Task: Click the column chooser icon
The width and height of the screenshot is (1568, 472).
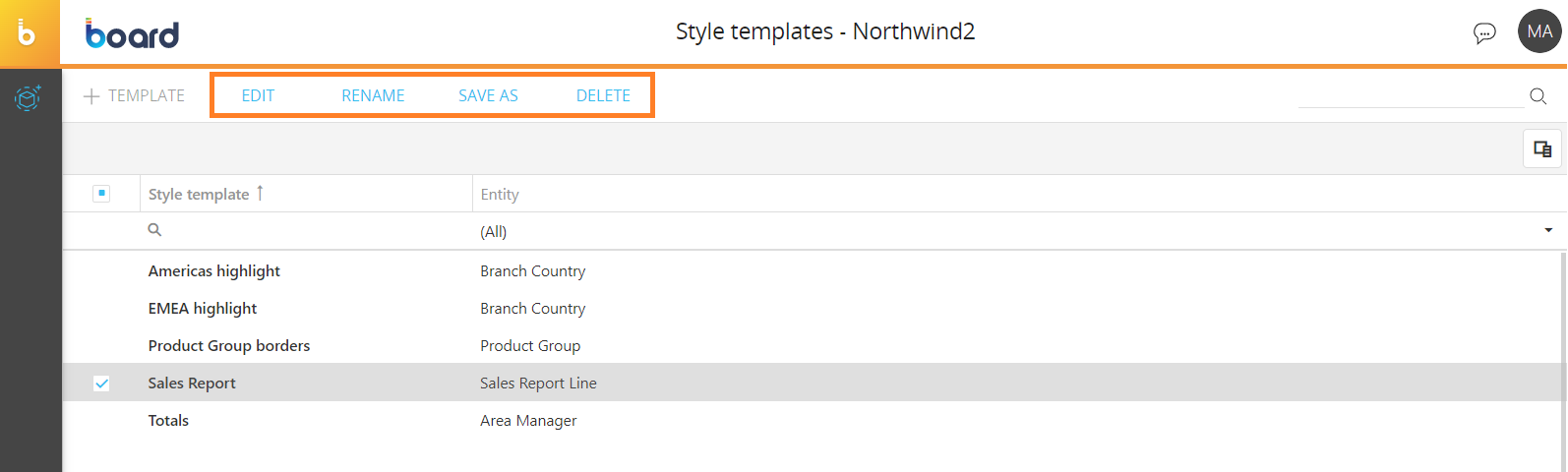Action: click(1542, 149)
